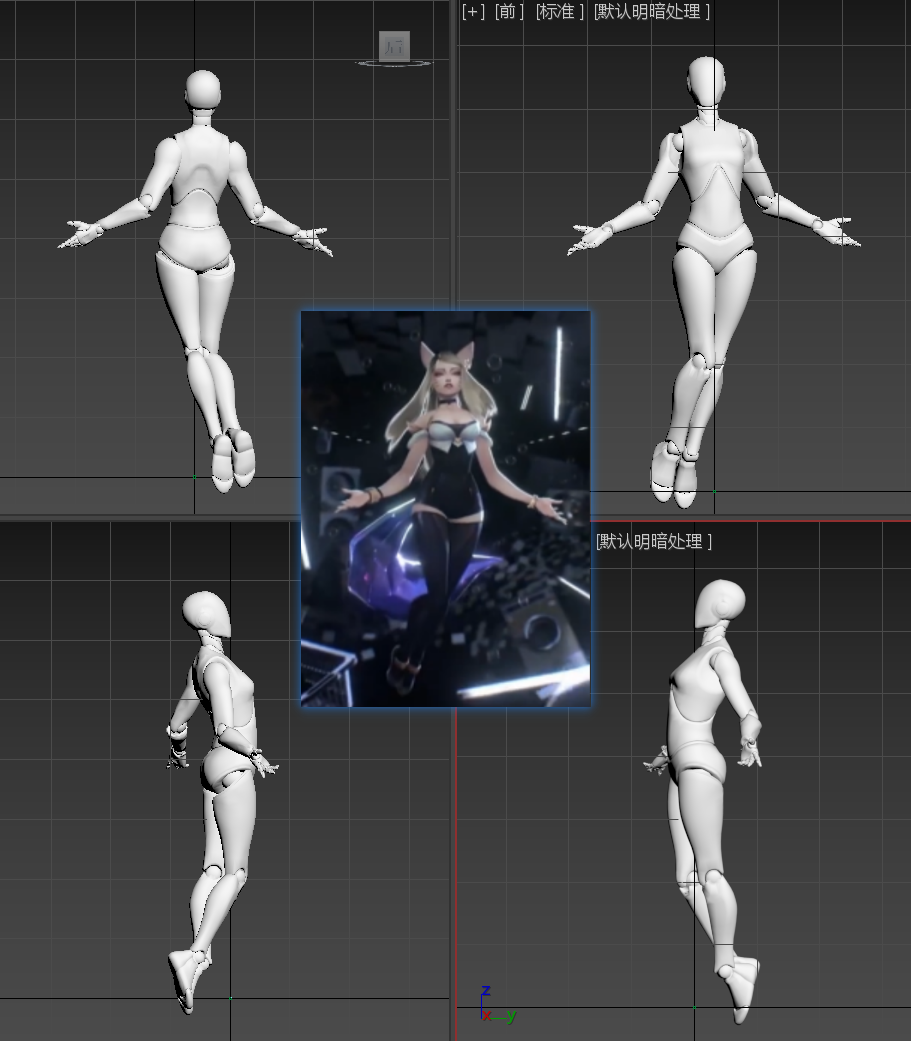
Task: Select the mannequin in the 后 back viewport
Action: click(195, 279)
